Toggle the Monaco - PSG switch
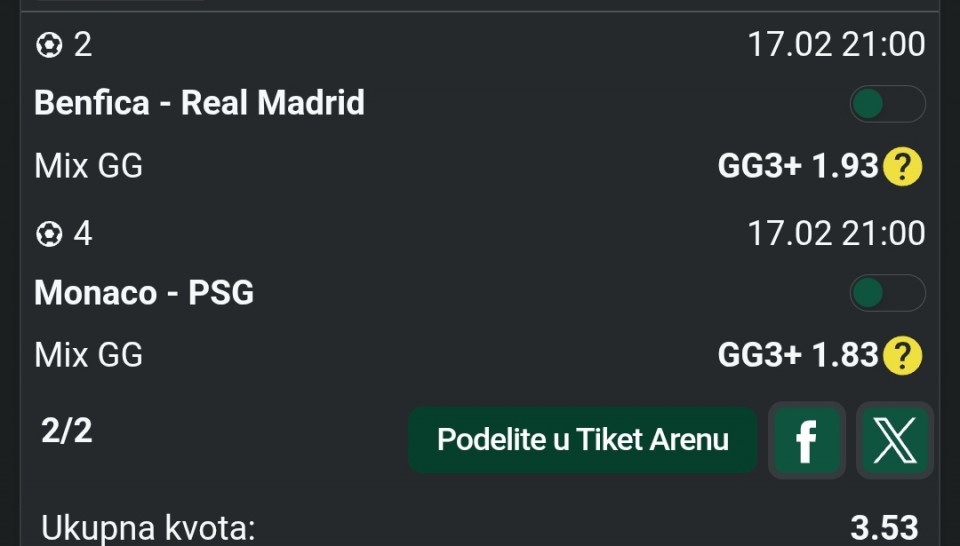The width and height of the screenshot is (960, 546). click(x=887, y=293)
